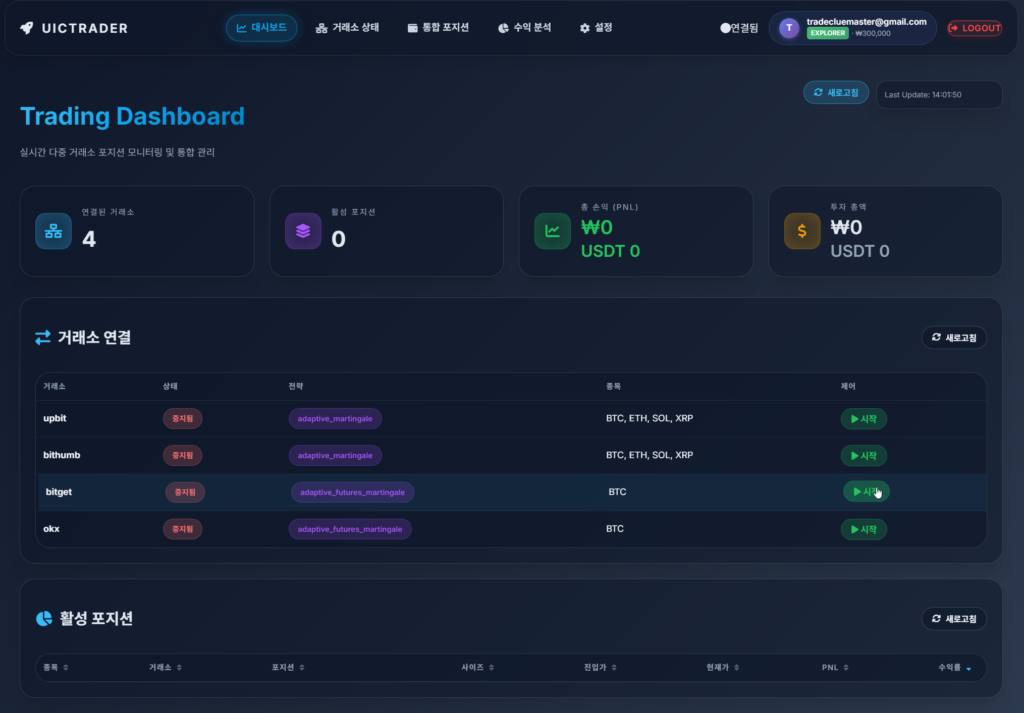Start the okx exchange bot
Screen dimensions: 1024x713
pos(863,529)
